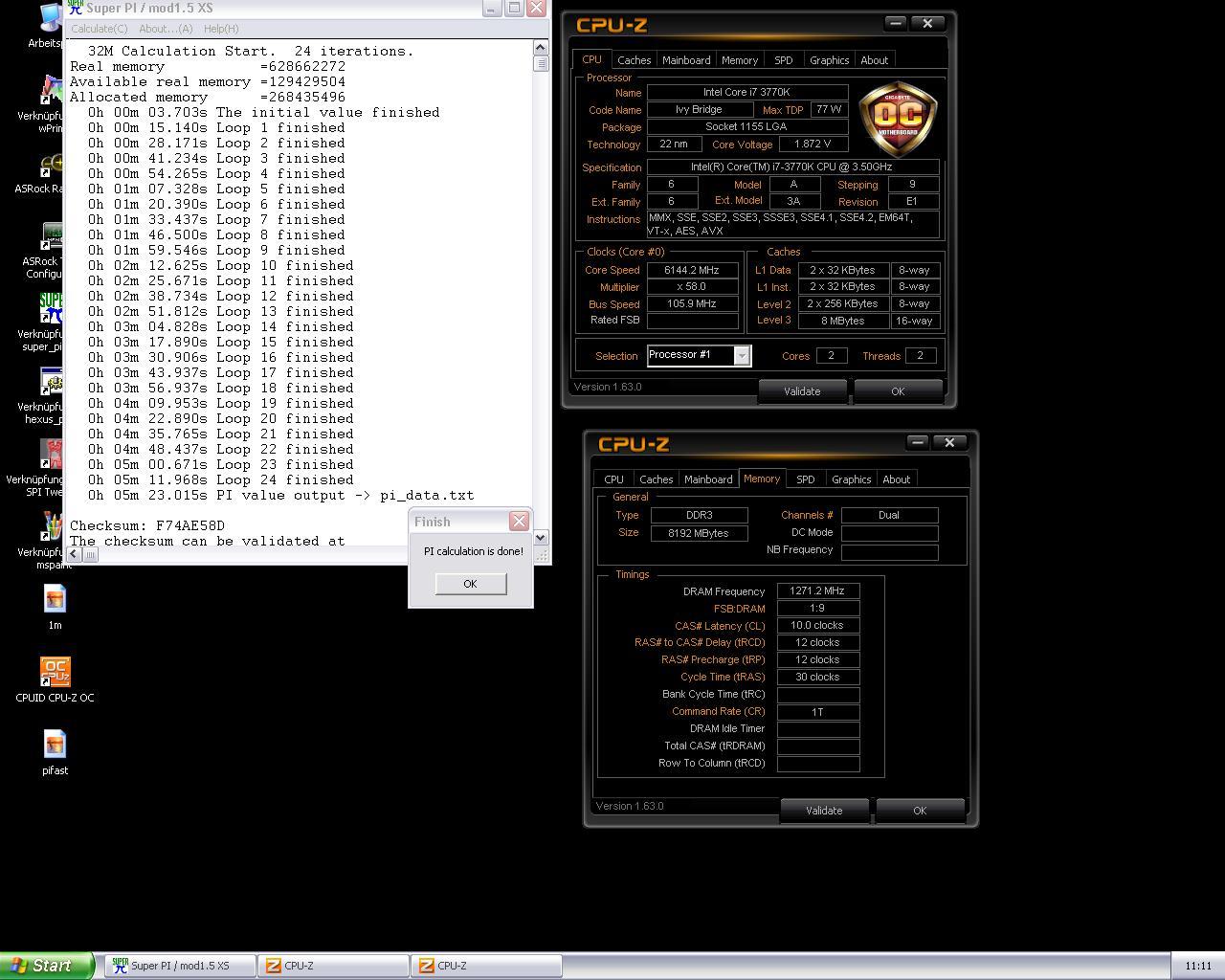Click the Core Voltage 1.872 V field
The width and height of the screenshot is (1225, 980).
pos(813,144)
